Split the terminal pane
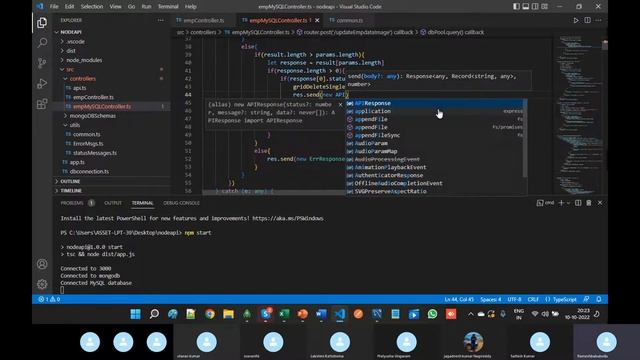 tap(578, 203)
